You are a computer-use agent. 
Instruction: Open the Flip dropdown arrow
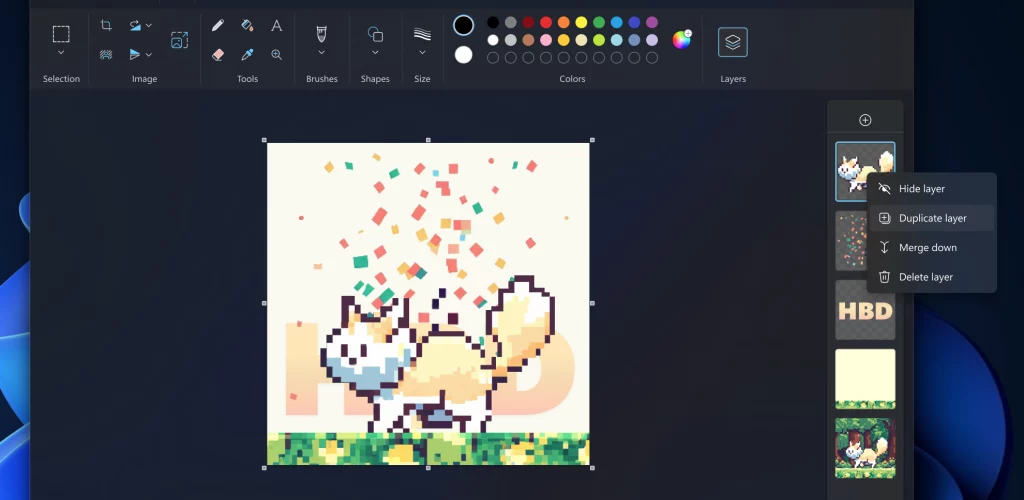(x=149, y=54)
